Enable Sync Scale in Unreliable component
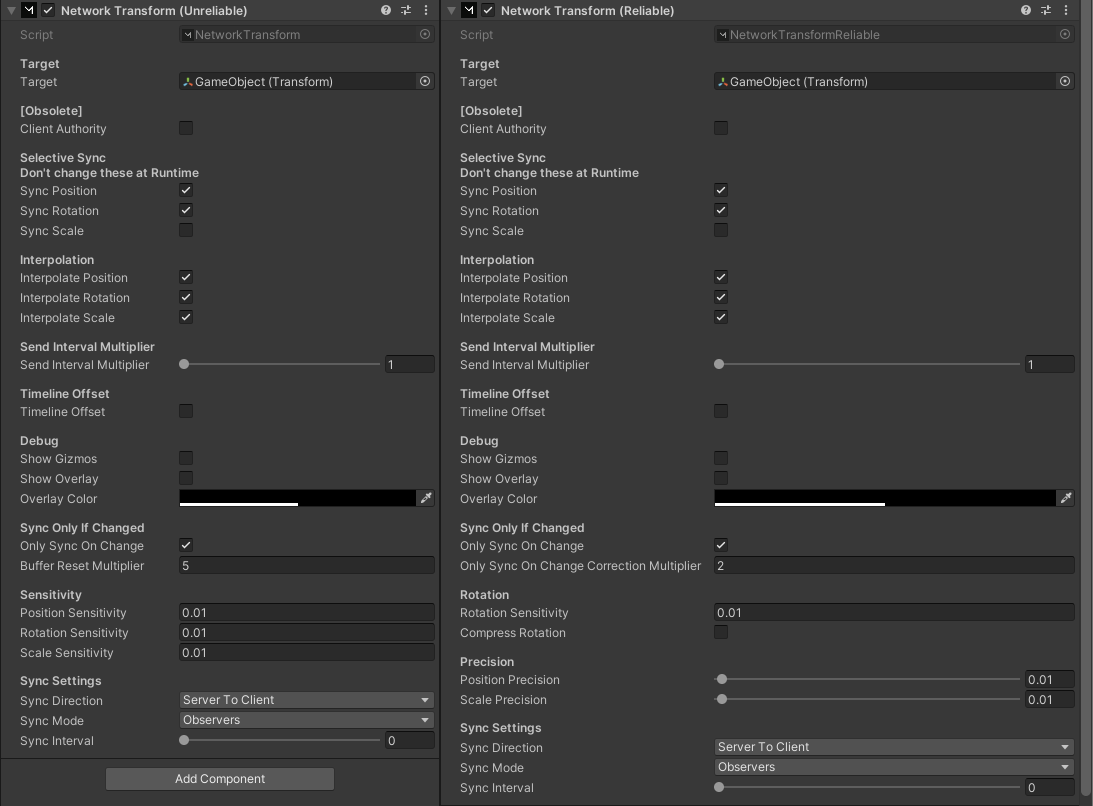This screenshot has width=1093, height=806. tap(186, 230)
